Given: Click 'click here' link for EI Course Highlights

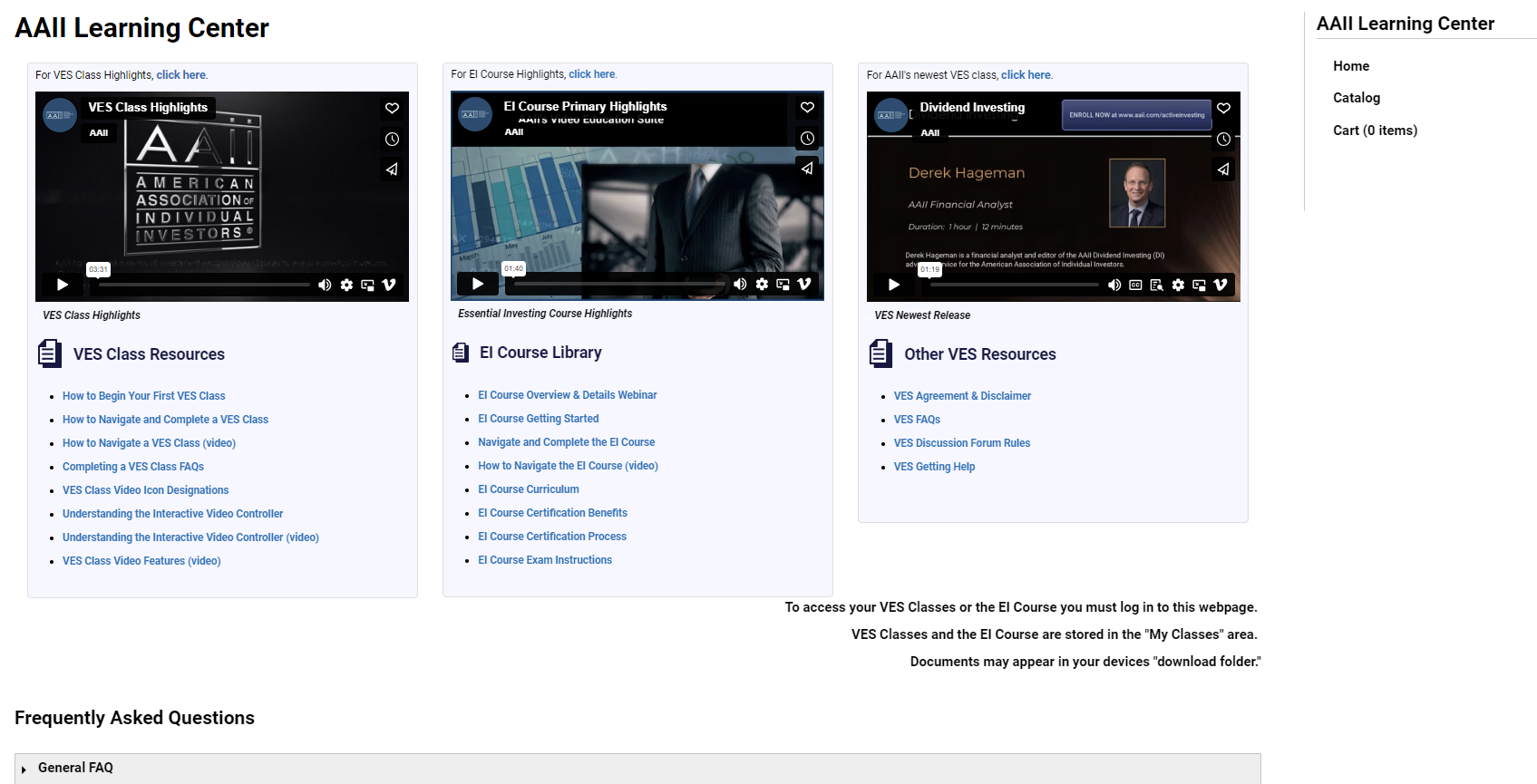Looking at the screenshot, I should coord(592,74).
